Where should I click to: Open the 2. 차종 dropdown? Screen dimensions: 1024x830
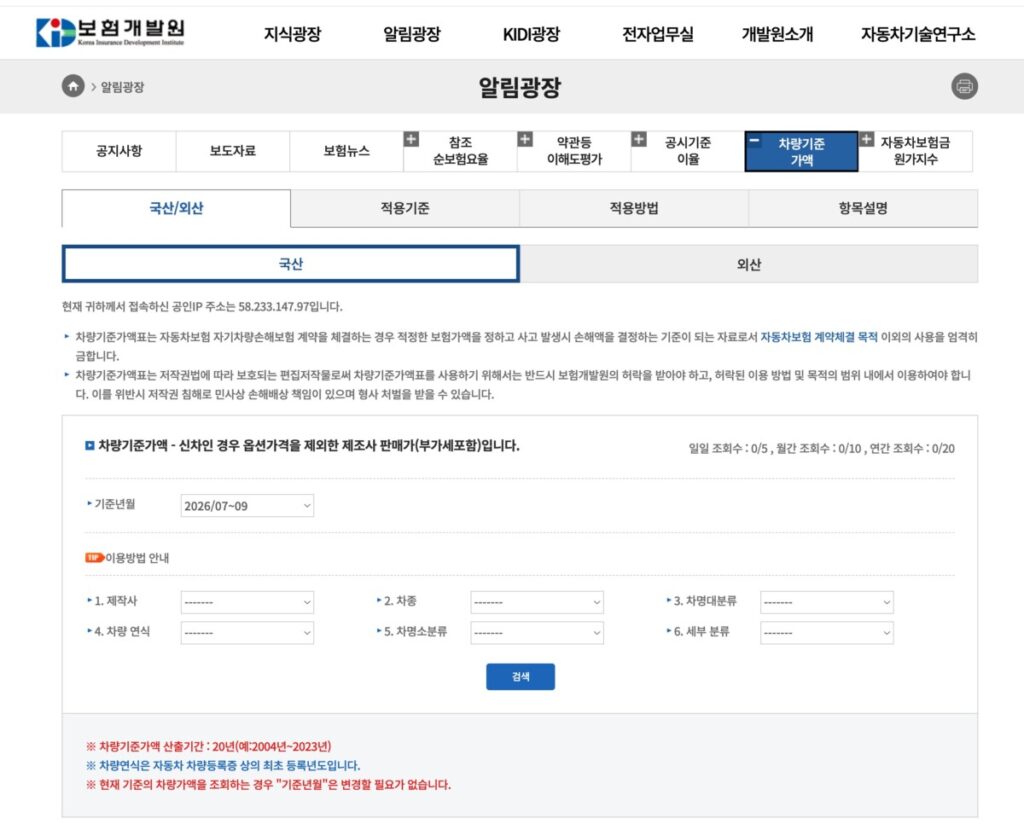(x=537, y=601)
